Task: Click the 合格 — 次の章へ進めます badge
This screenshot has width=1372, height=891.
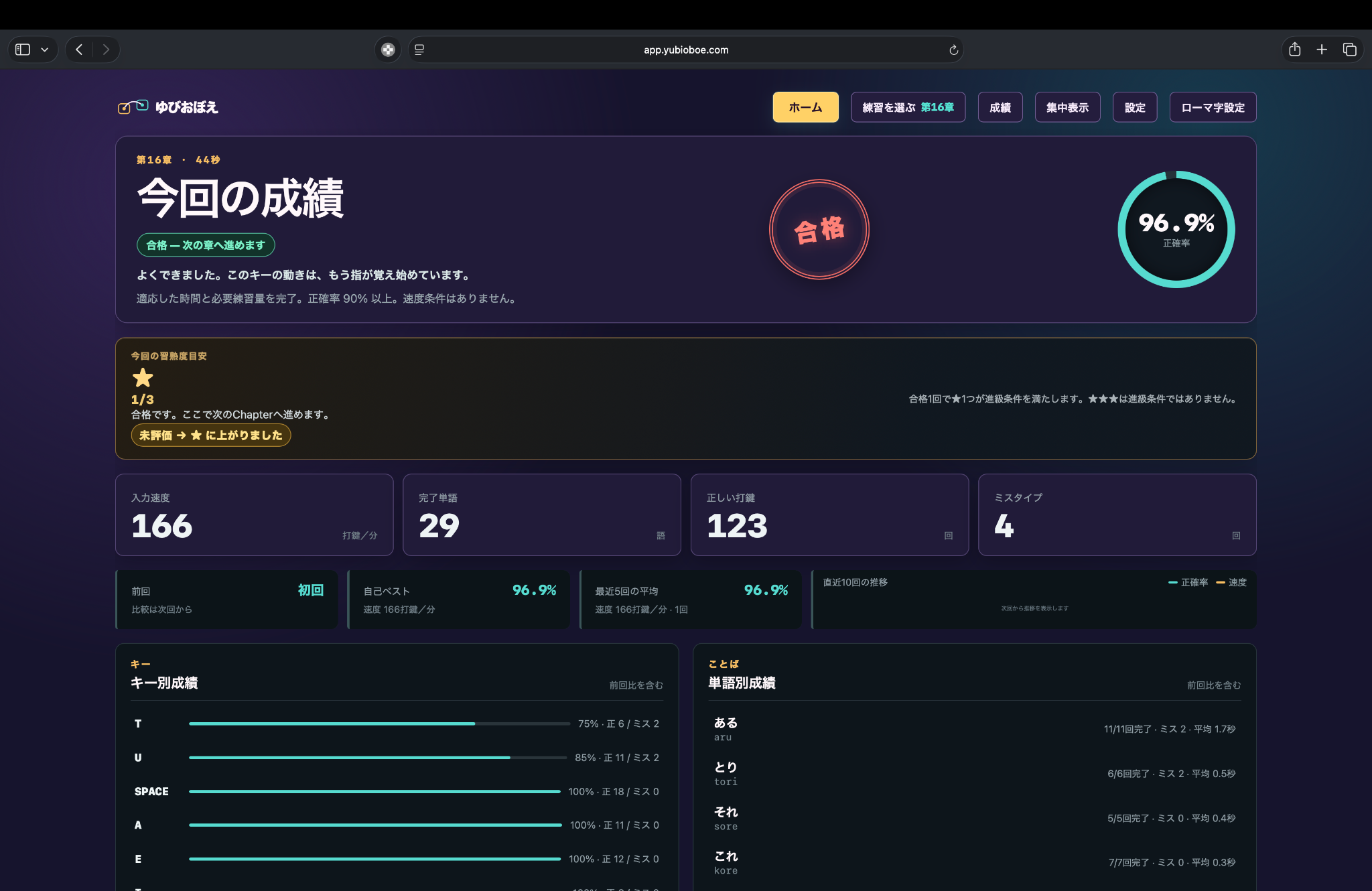Action: pyautogui.click(x=206, y=245)
